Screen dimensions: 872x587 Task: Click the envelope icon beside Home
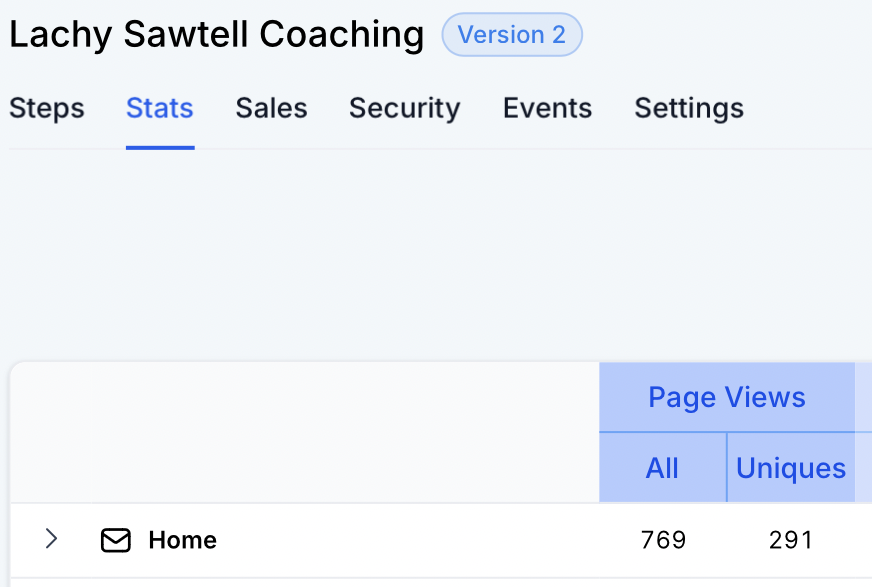116,541
